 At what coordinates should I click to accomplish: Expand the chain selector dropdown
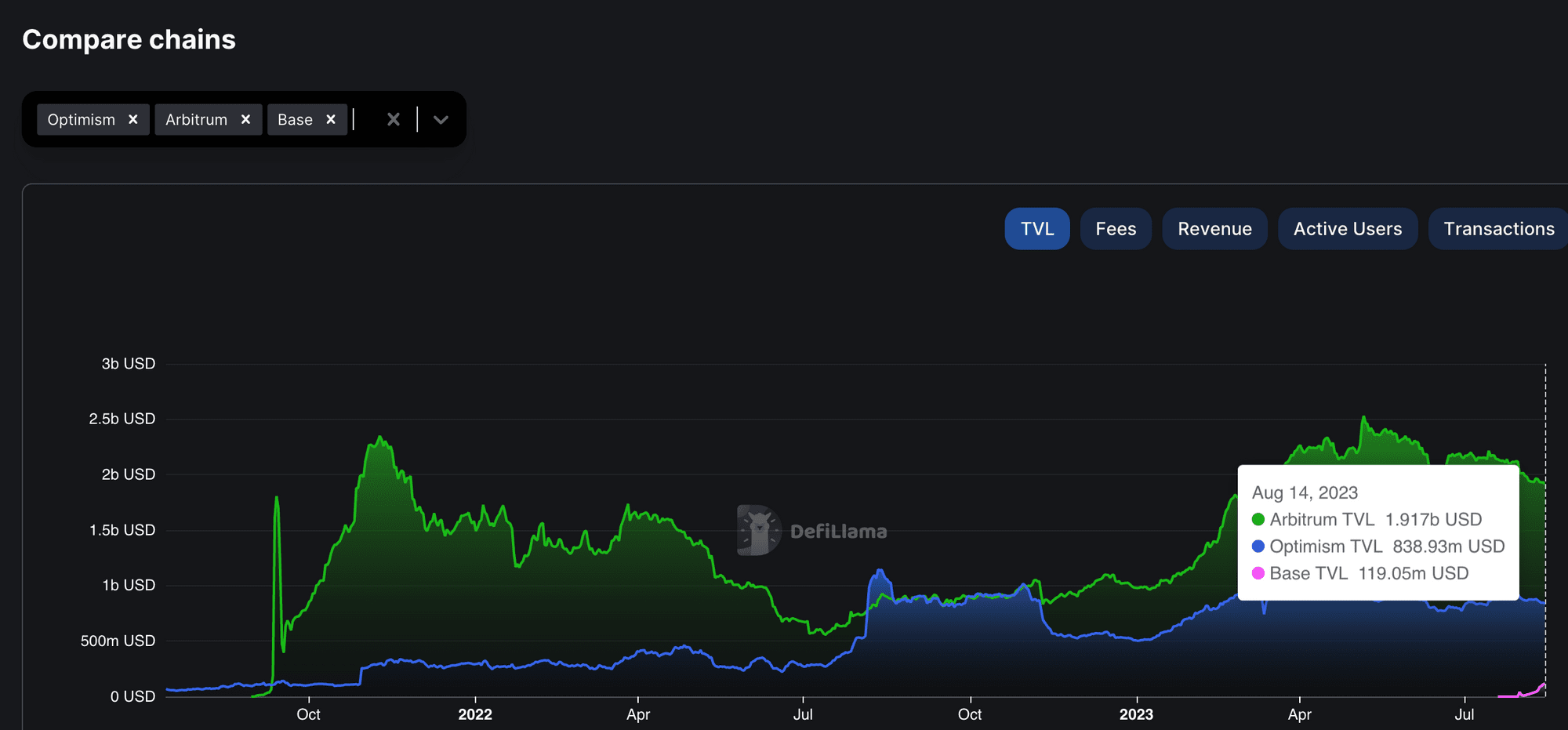point(441,120)
